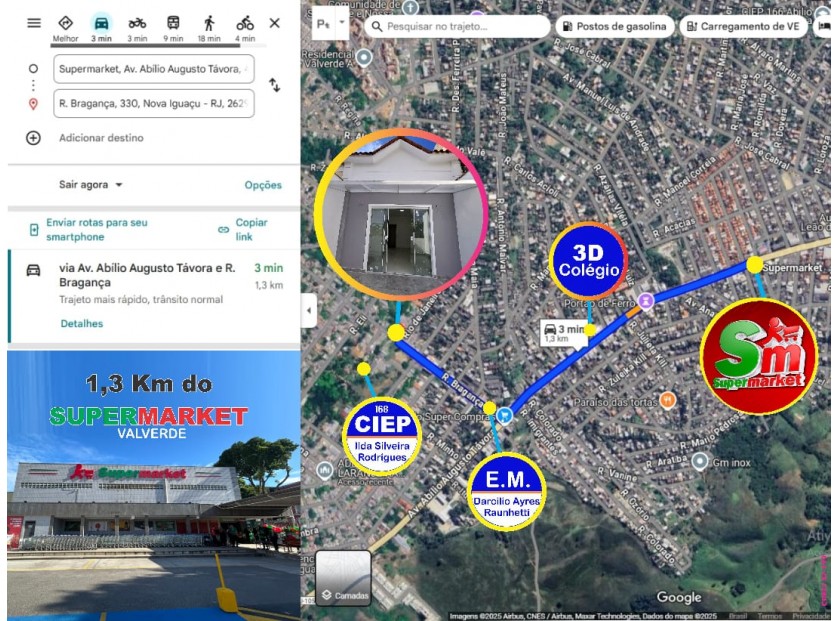Copy the route link

pos(251,229)
